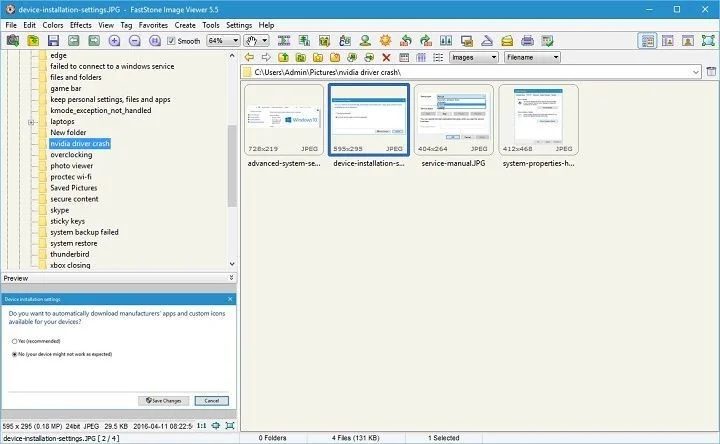Viewport: 720px width, 444px height.
Task: Select the Yes (recommended) radio in preview
Action: pos(14,341)
